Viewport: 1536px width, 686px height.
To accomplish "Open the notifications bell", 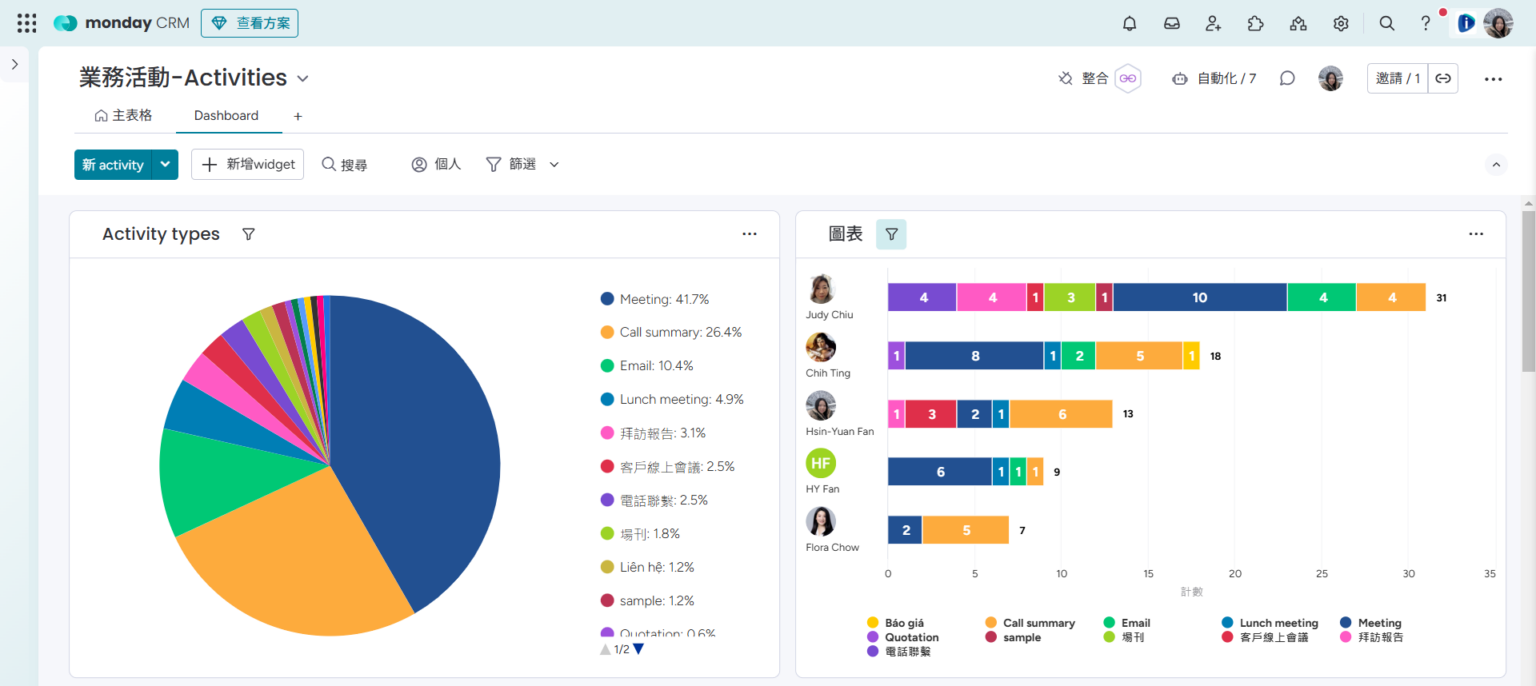I will 1130,23.
